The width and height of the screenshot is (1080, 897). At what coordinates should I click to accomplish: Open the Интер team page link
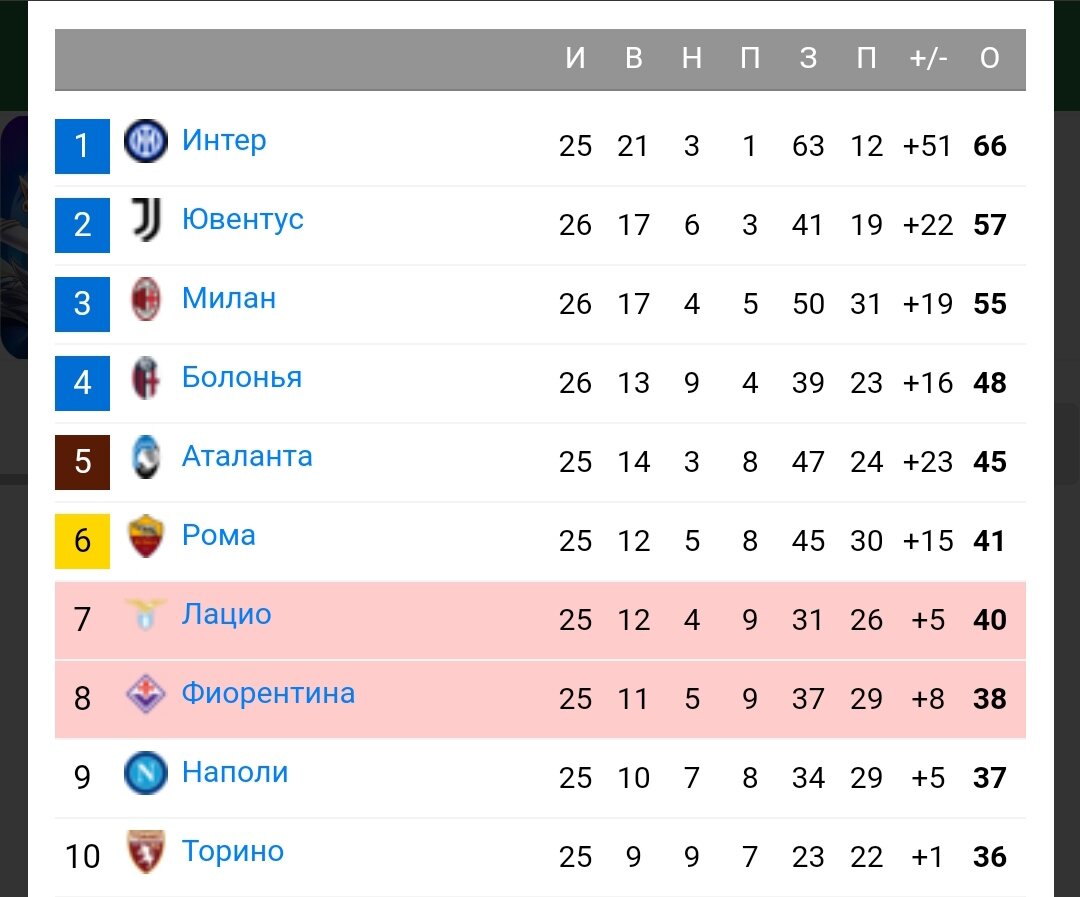(224, 141)
